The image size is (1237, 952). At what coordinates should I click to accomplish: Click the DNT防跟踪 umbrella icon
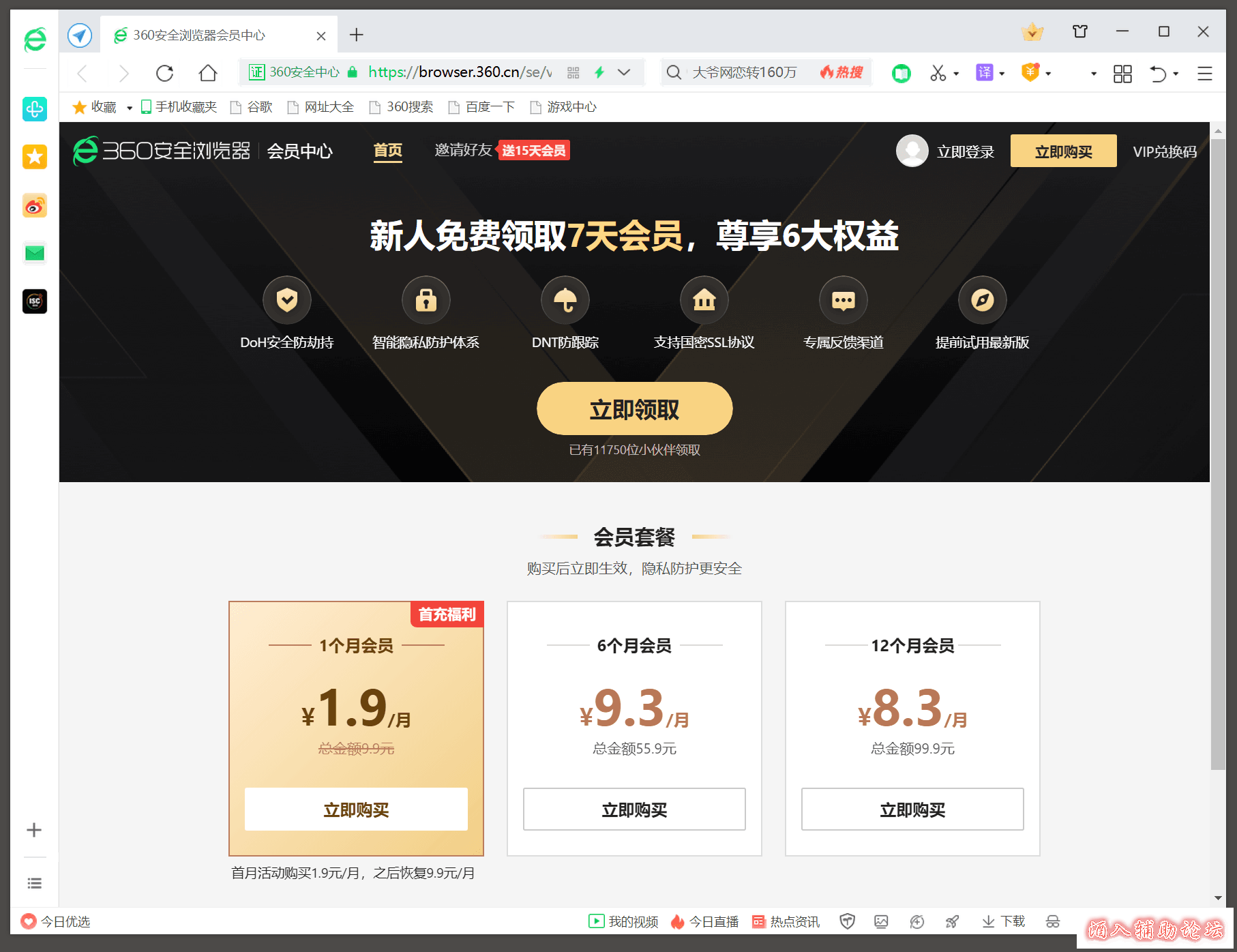click(565, 300)
